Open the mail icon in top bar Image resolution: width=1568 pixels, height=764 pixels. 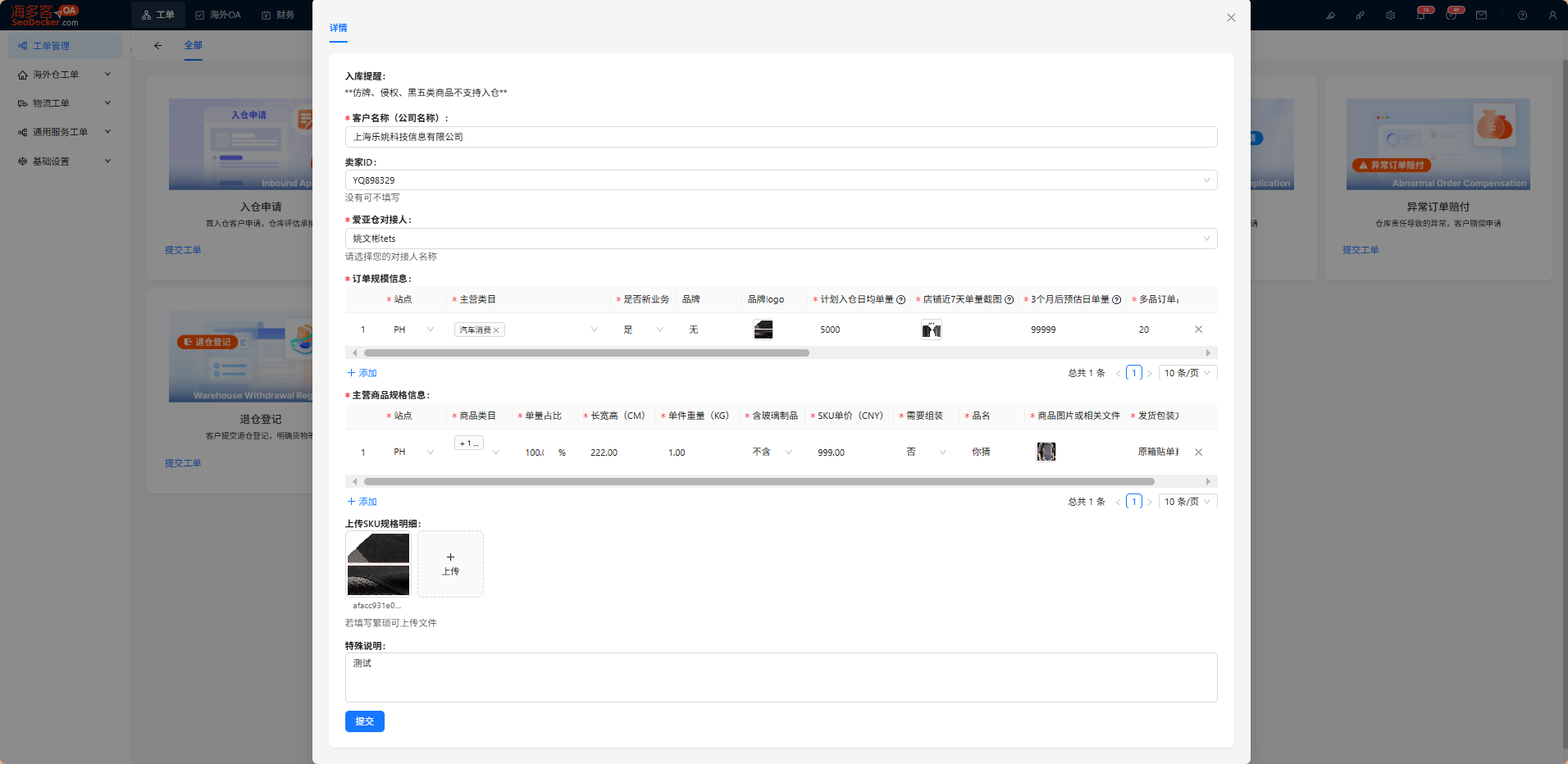coord(1481,15)
